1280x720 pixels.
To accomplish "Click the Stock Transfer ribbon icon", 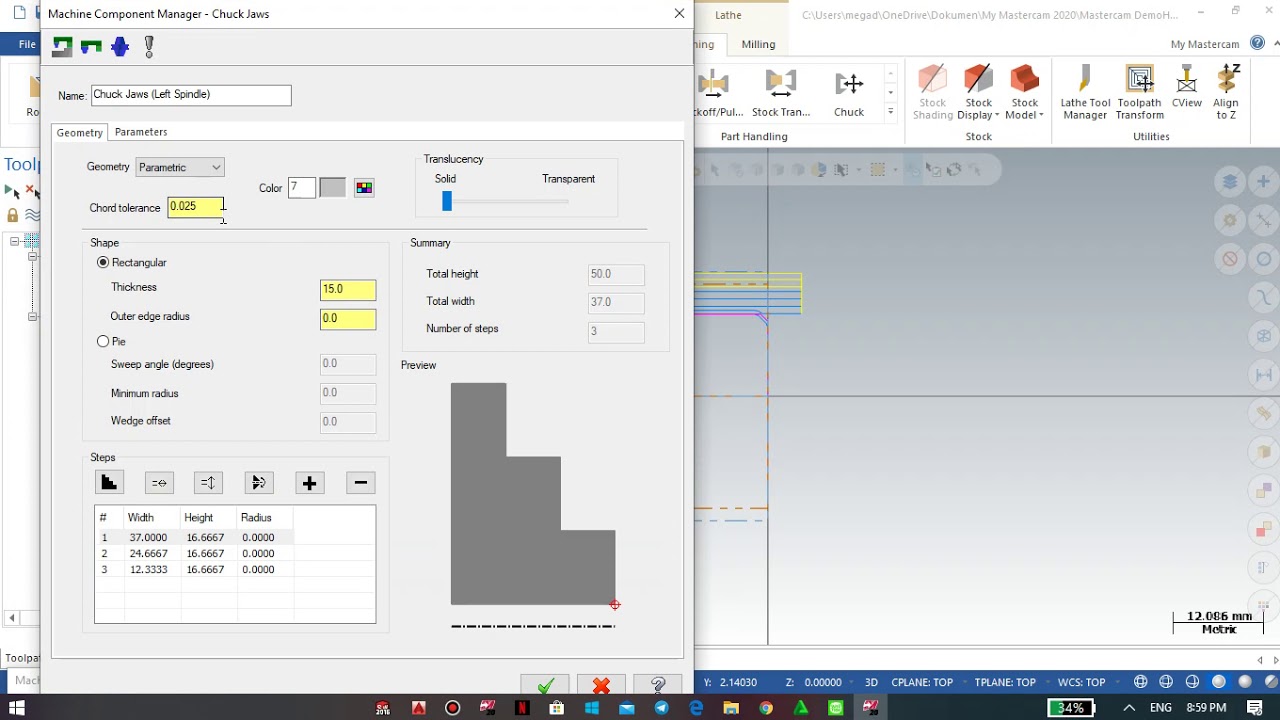I will 781,93.
